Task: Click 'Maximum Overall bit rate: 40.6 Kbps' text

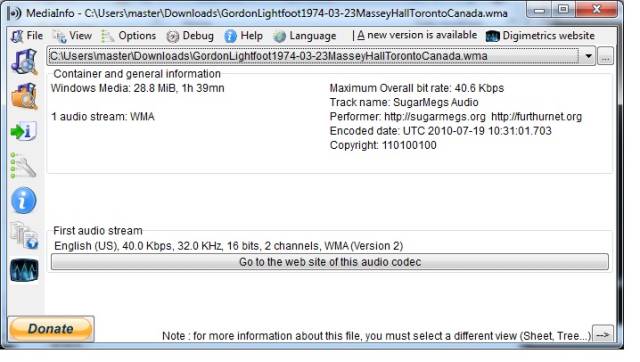Action: (x=417, y=88)
